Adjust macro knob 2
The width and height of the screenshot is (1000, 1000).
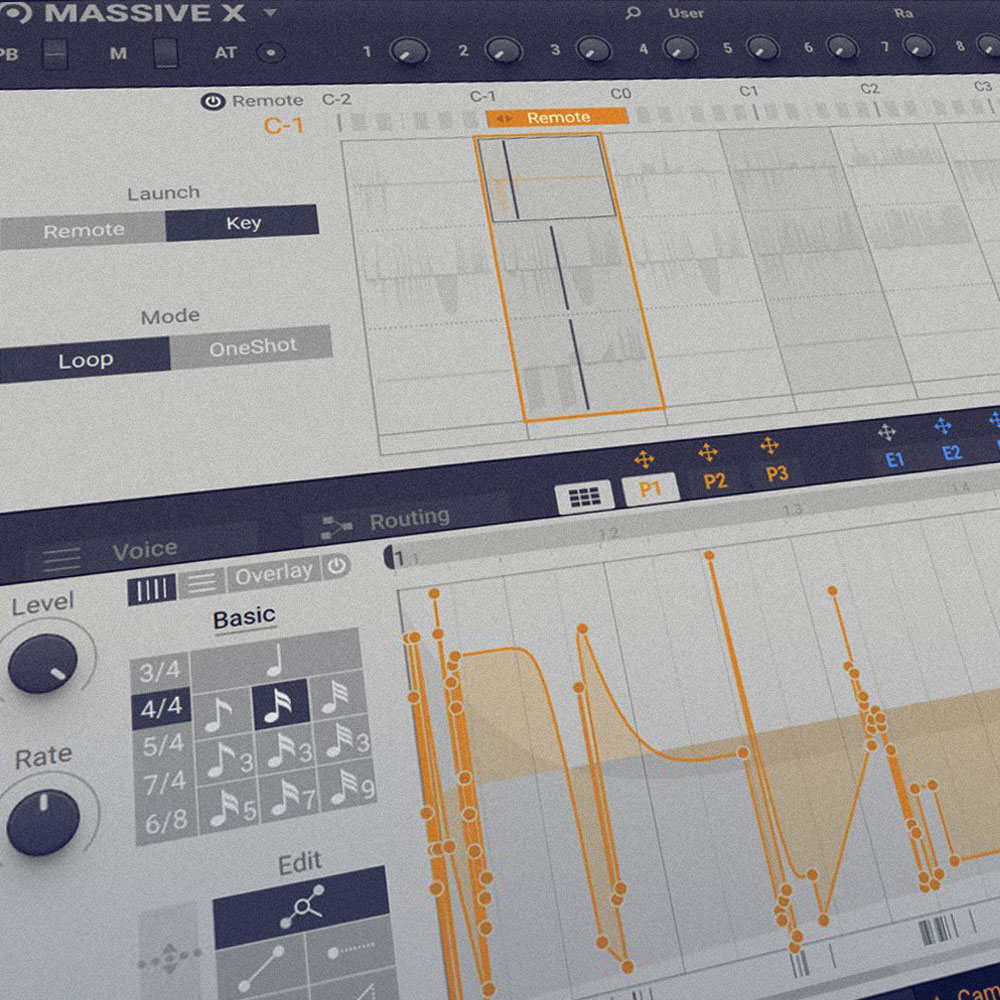click(x=504, y=50)
